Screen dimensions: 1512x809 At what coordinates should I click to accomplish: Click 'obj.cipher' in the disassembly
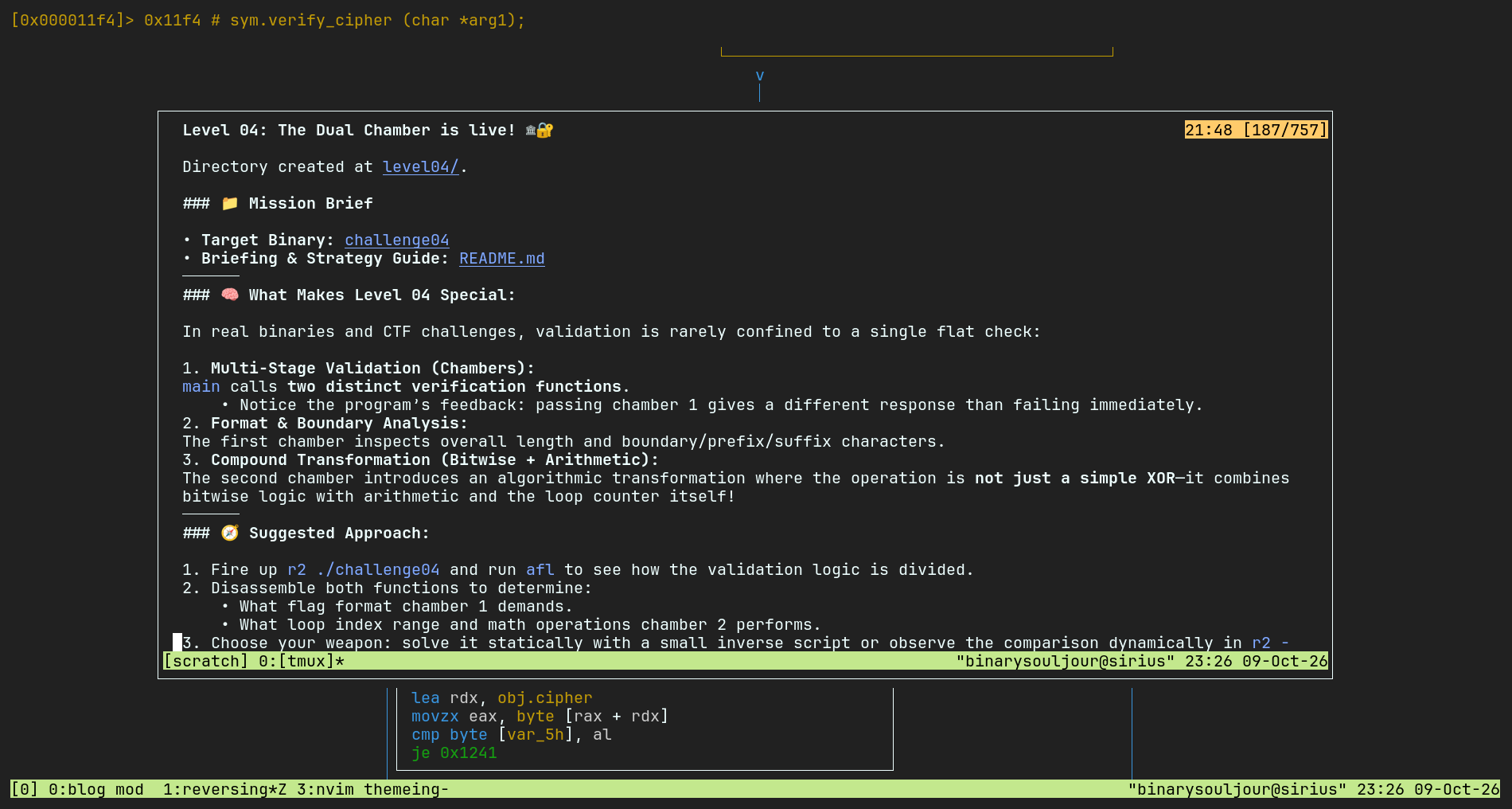[545, 698]
